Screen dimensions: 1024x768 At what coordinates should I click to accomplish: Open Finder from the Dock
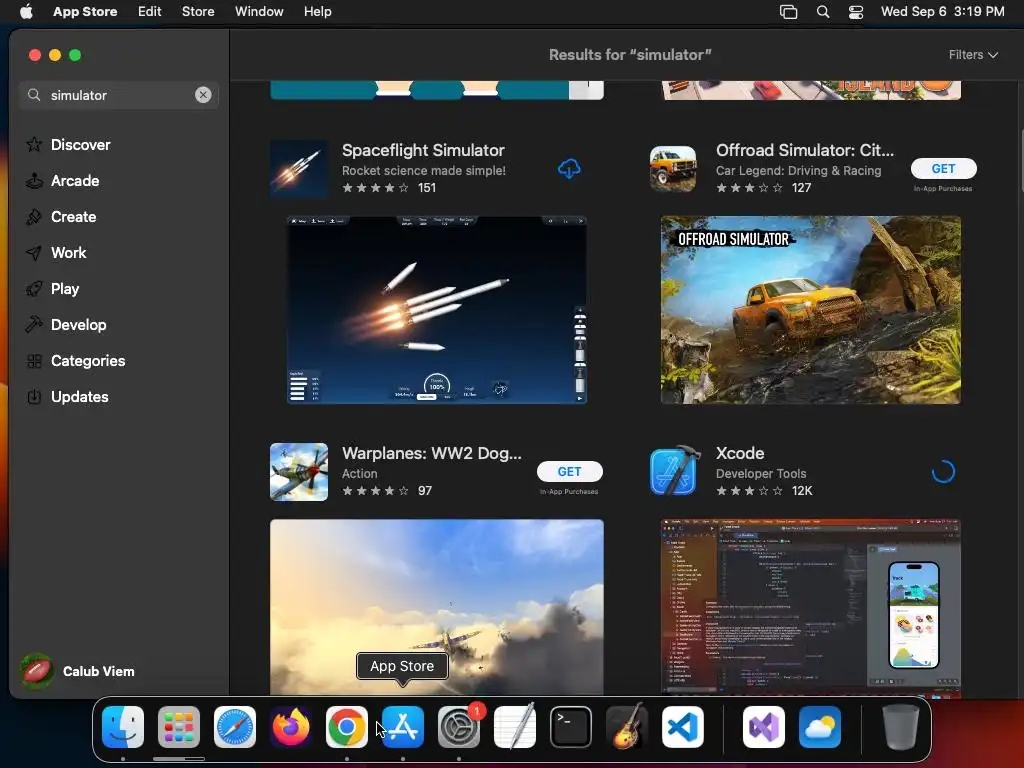coord(123,727)
